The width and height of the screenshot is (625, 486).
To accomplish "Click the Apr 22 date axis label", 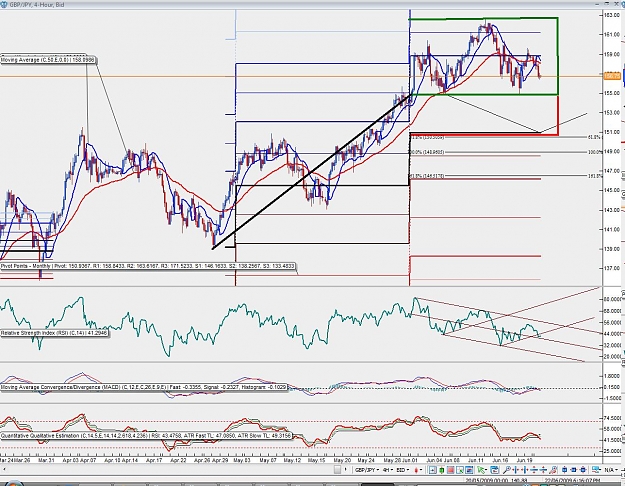I will [178, 460].
